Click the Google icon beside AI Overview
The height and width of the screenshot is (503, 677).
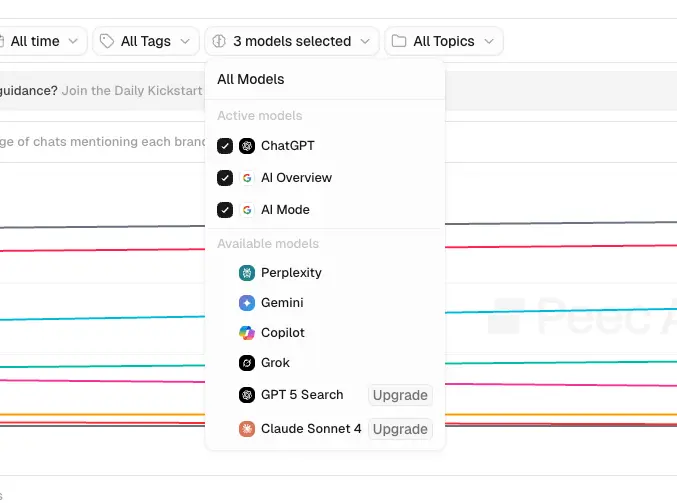click(247, 178)
